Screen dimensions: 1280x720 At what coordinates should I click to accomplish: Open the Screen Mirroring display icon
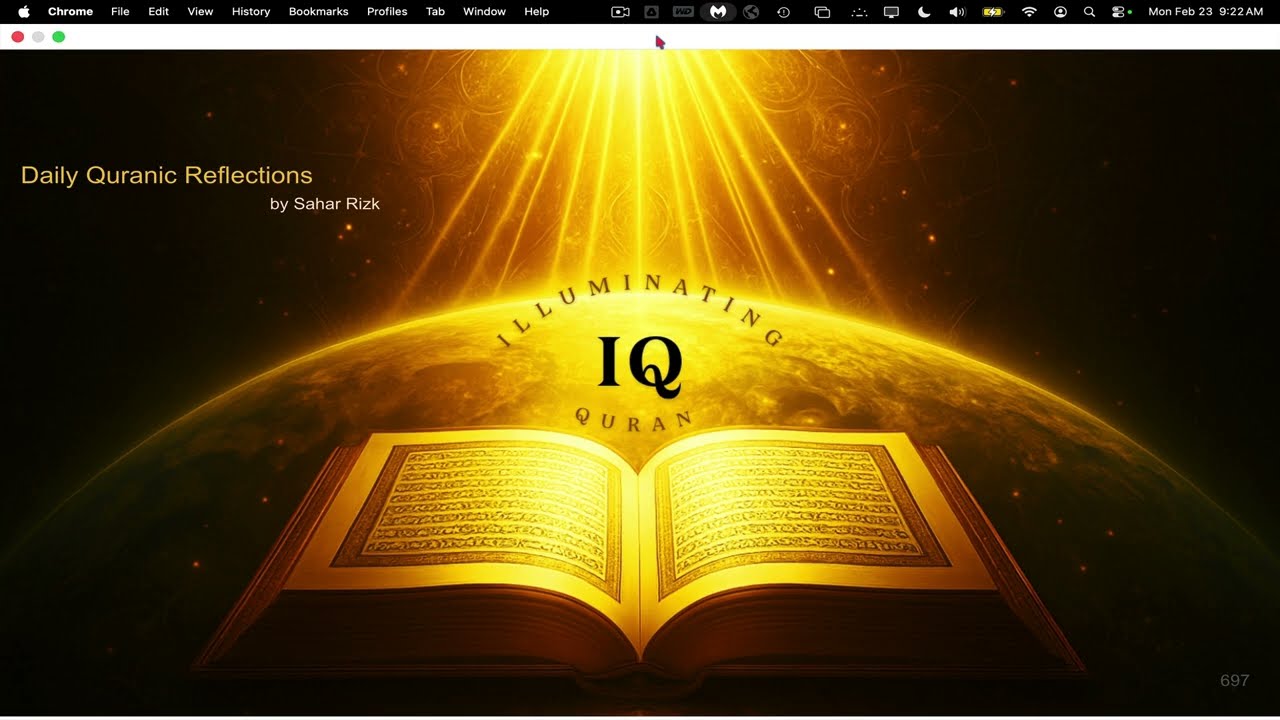[x=891, y=12]
